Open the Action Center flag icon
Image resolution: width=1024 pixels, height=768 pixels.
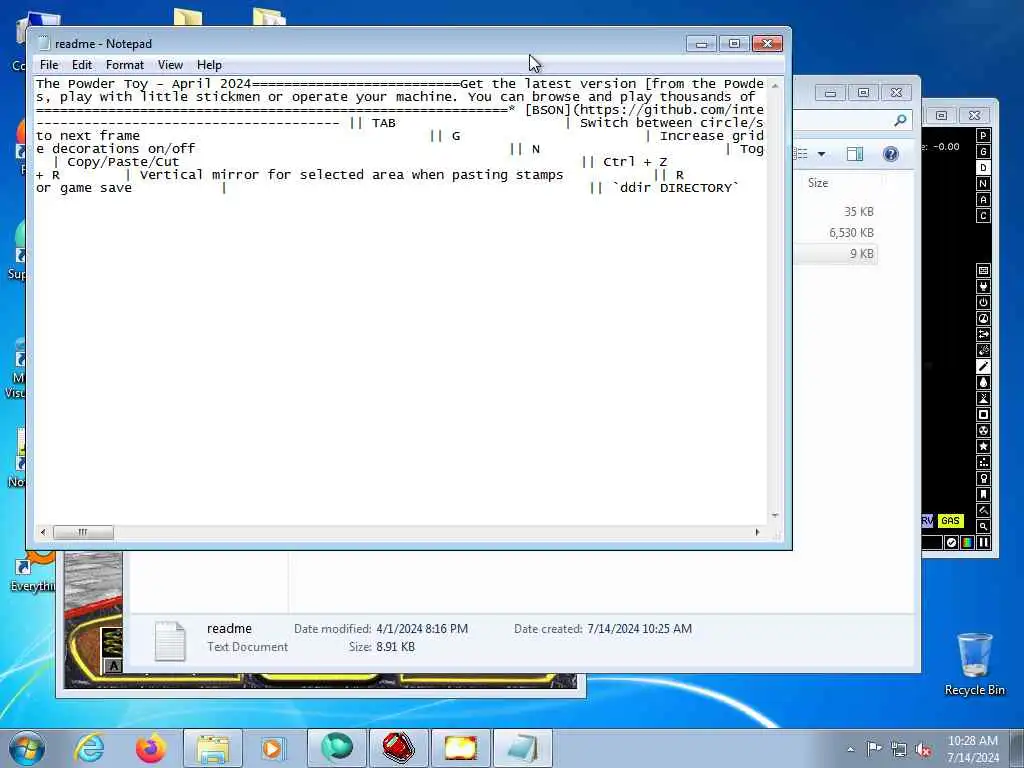[x=874, y=748]
